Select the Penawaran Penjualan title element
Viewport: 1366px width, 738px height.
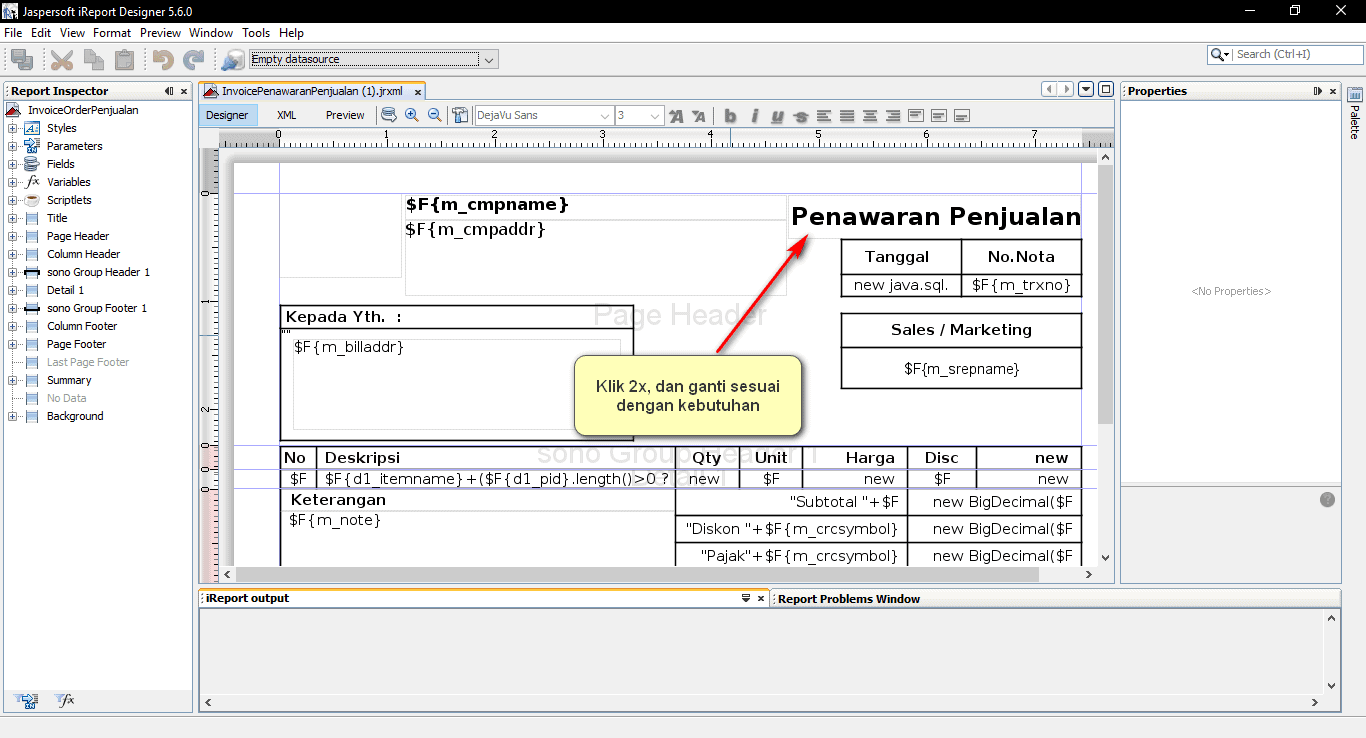[x=936, y=217]
